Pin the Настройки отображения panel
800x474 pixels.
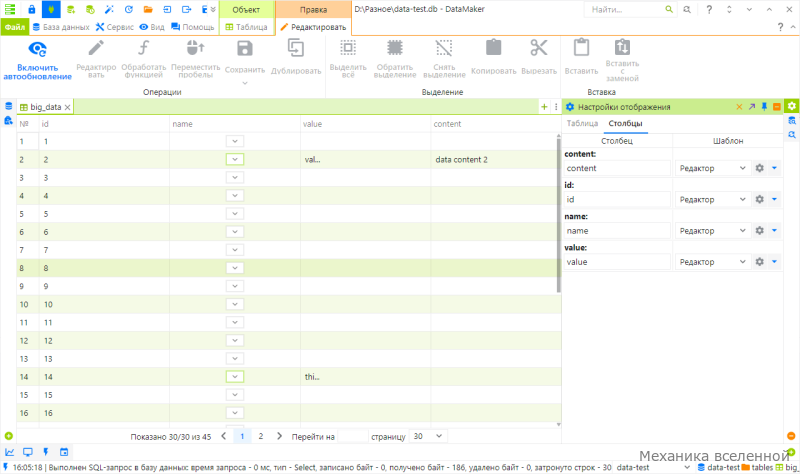[x=764, y=107]
